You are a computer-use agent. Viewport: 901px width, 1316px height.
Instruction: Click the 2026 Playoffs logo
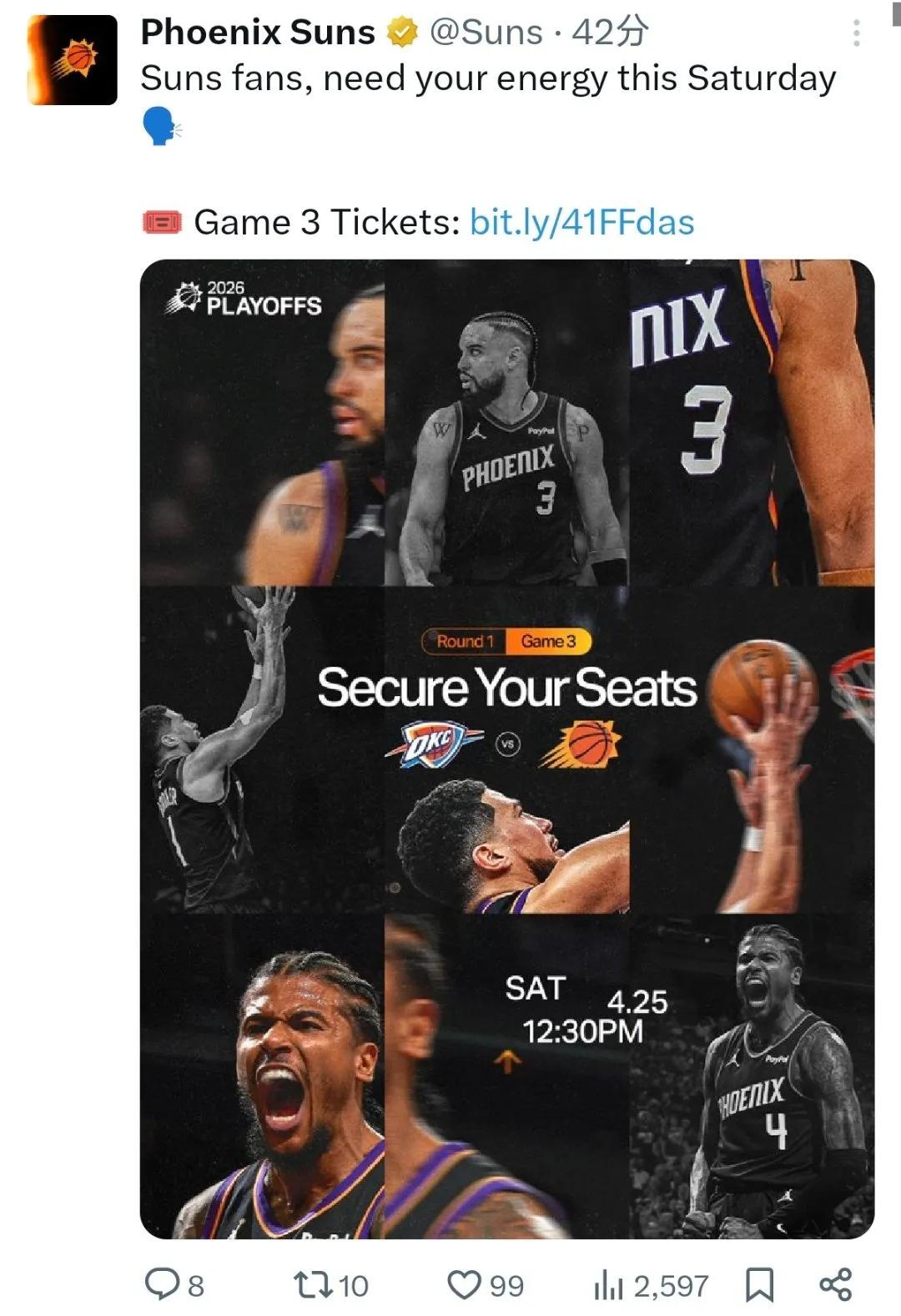pos(244,298)
